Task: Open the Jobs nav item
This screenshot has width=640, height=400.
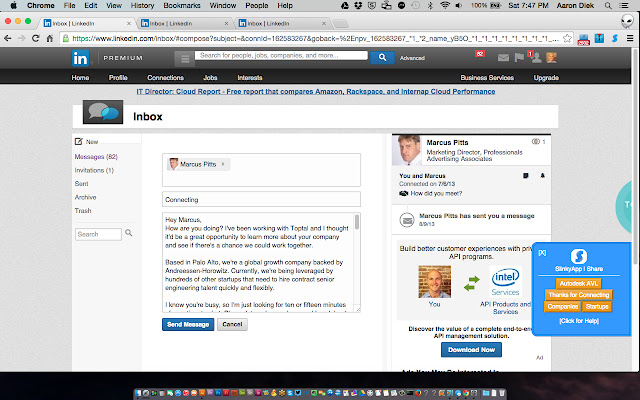Action: [210, 78]
